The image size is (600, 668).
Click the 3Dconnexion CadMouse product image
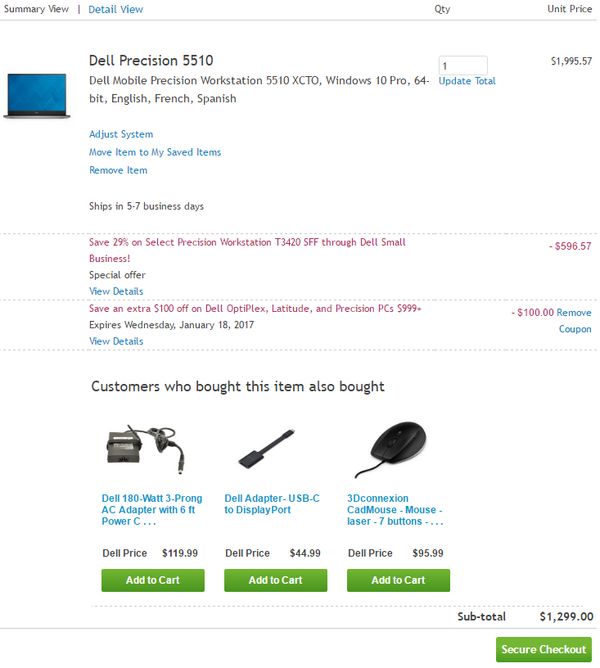pyautogui.click(x=390, y=449)
